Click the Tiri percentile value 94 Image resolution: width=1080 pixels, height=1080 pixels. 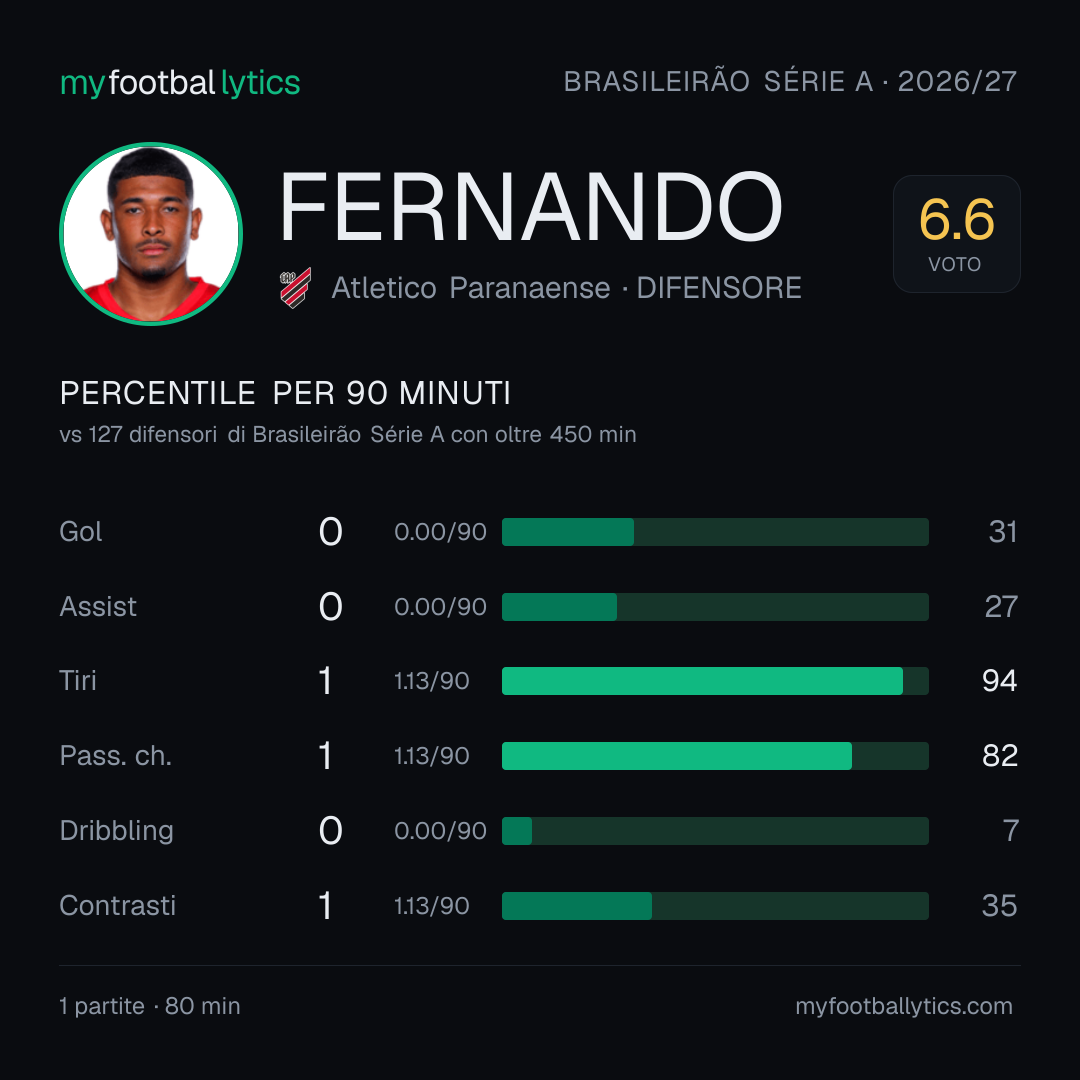[999, 681]
